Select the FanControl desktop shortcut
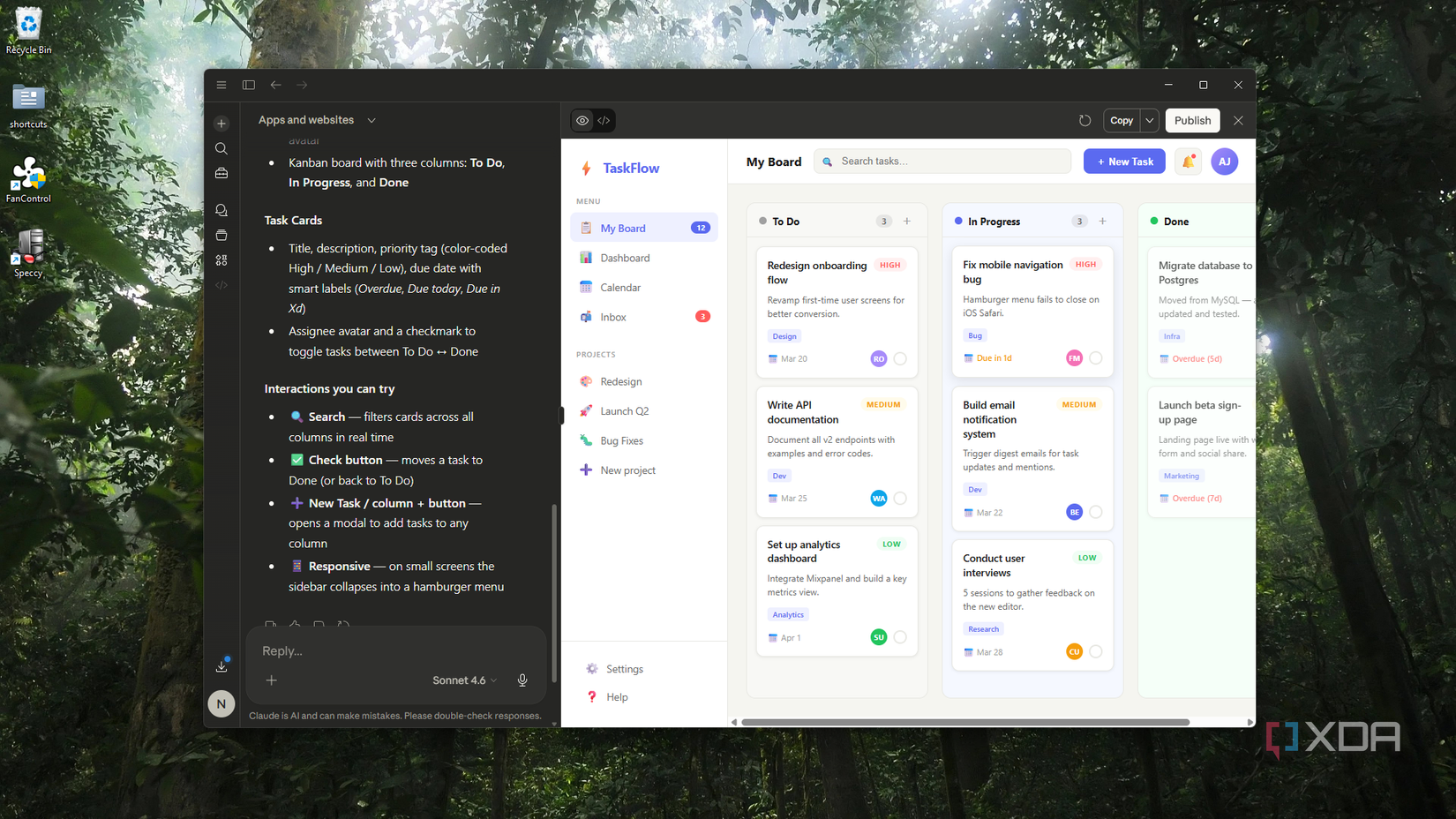Image resolution: width=1456 pixels, height=819 pixels. (x=28, y=180)
